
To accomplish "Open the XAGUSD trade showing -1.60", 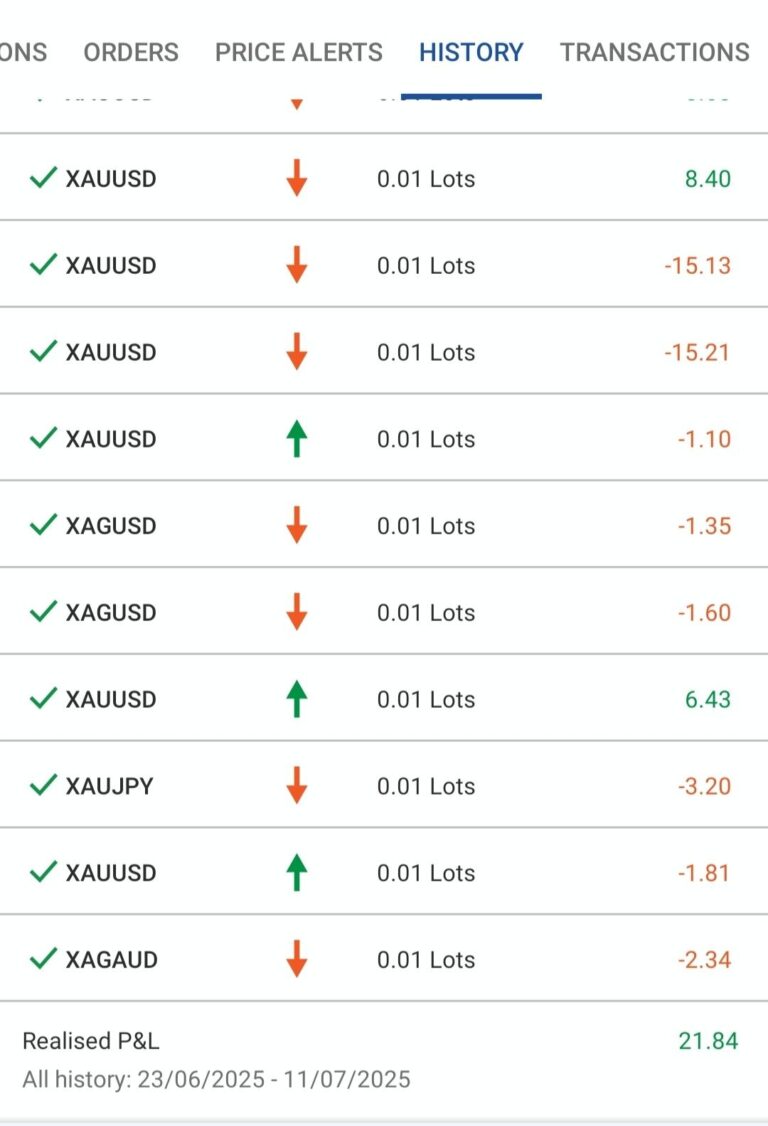I will pos(384,611).
